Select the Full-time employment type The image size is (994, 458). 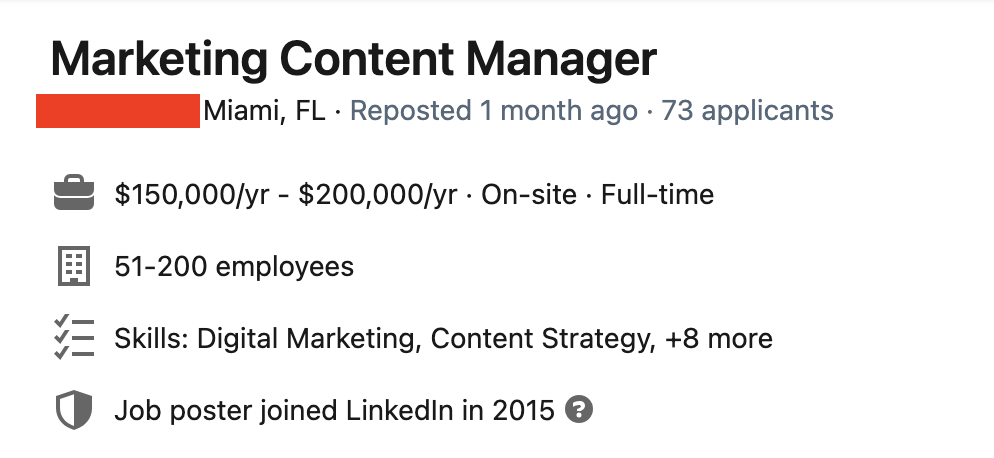pyautogui.click(x=657, y=194)
